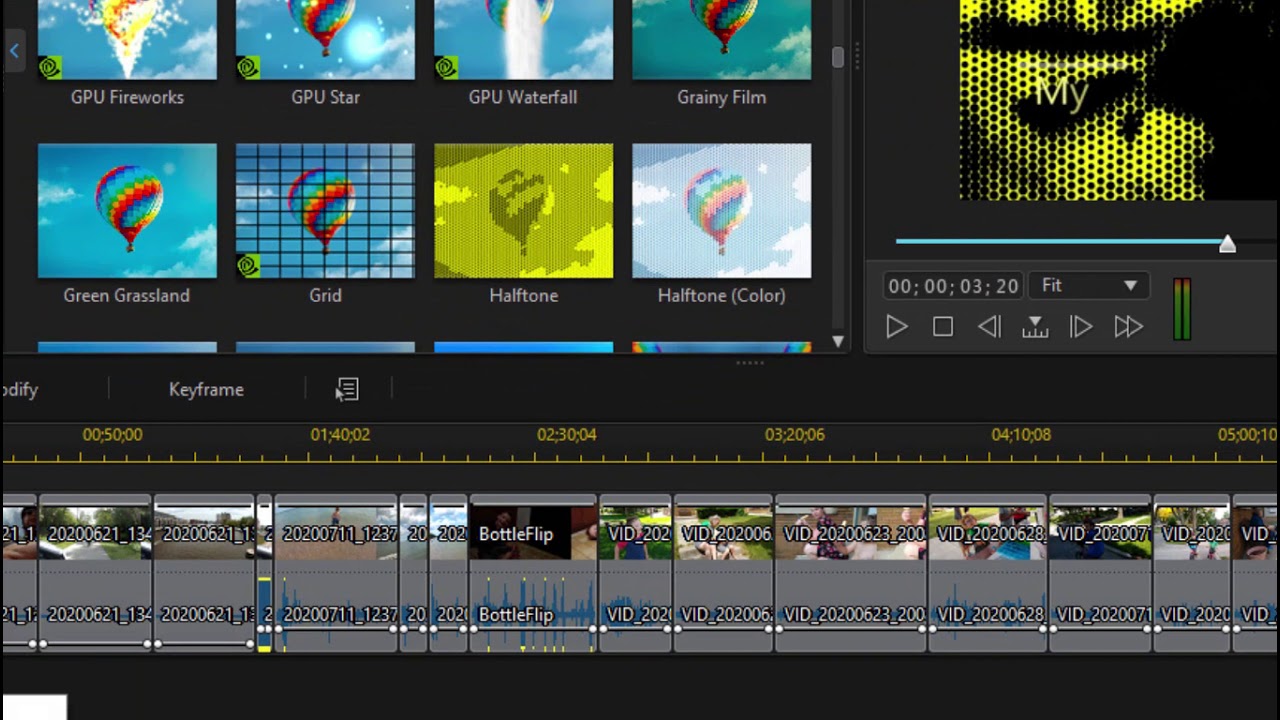
Task: Open the Fit zoom dropdown
Action: pos(1088,286)
